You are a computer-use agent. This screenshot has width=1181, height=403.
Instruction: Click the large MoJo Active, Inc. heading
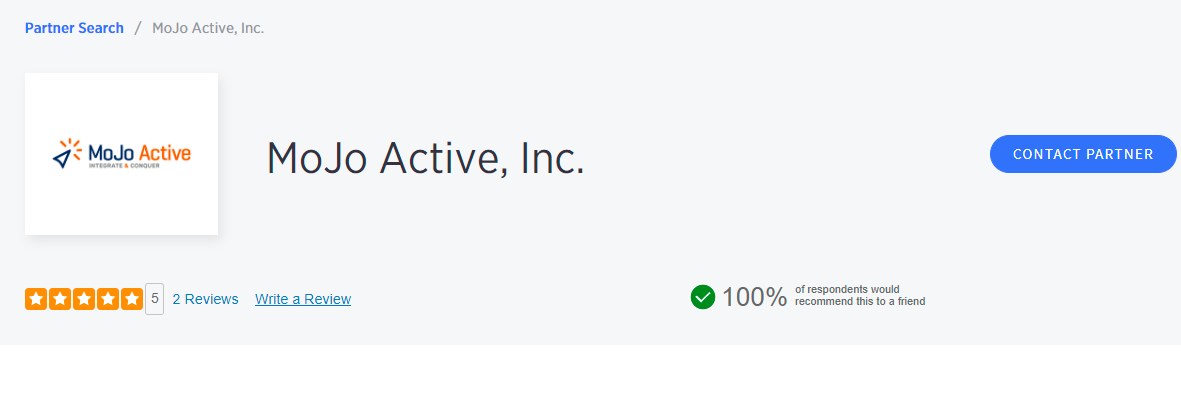tap(425, 158)
